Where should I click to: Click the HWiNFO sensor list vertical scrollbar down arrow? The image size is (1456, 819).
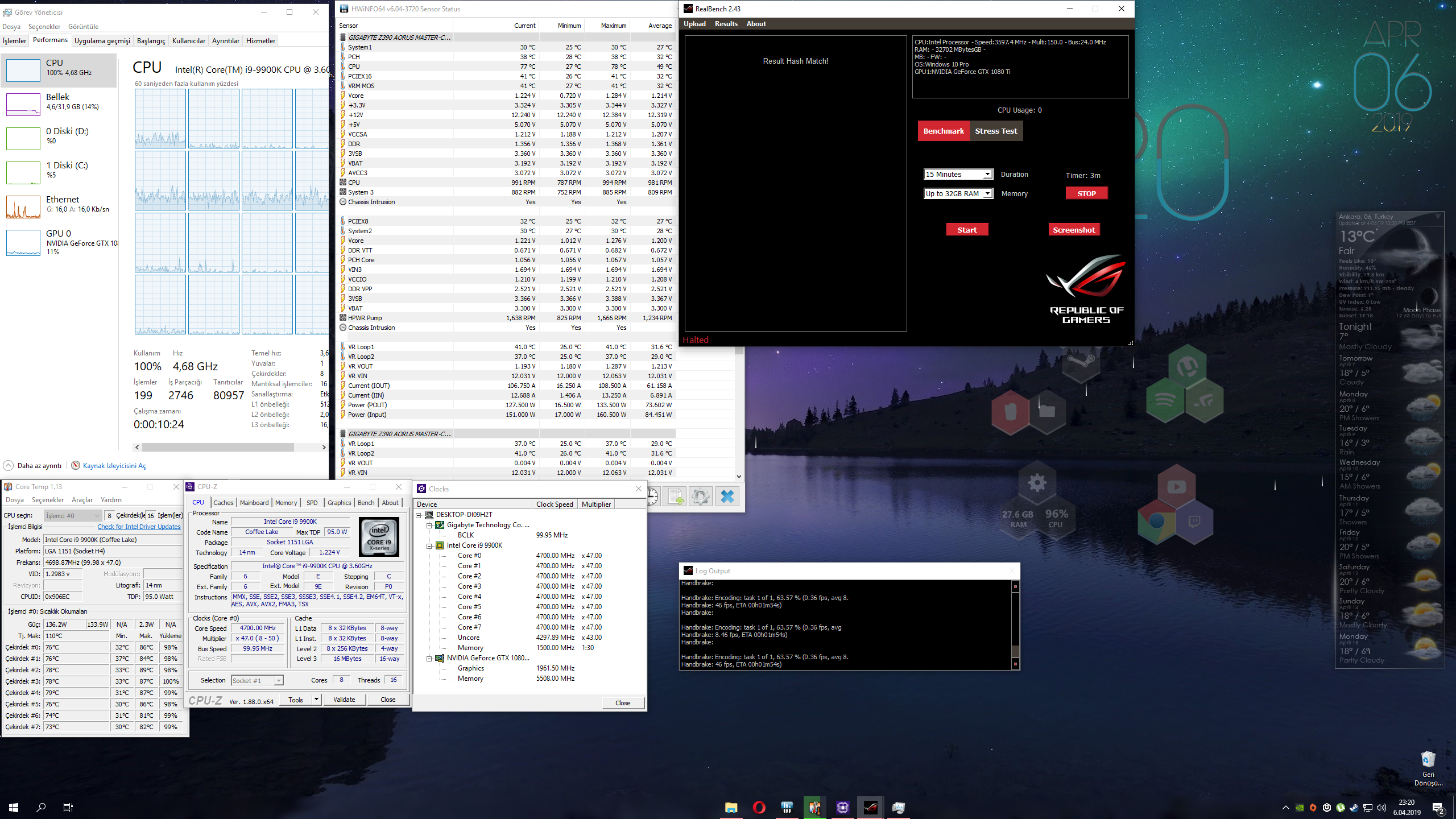739,477
